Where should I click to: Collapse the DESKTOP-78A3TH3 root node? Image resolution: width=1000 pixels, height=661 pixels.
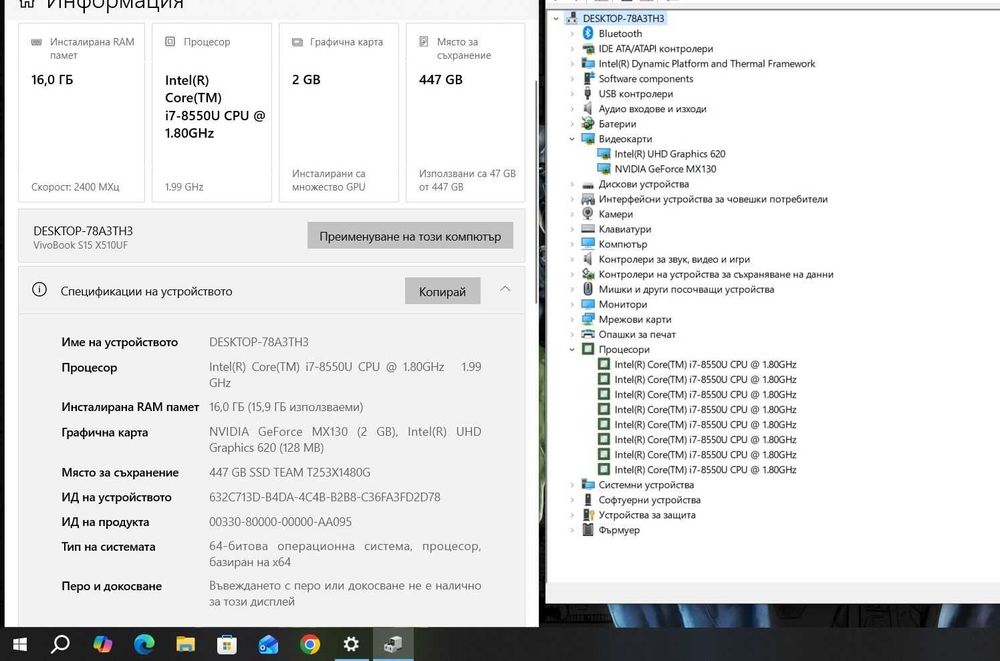point(556,18)
